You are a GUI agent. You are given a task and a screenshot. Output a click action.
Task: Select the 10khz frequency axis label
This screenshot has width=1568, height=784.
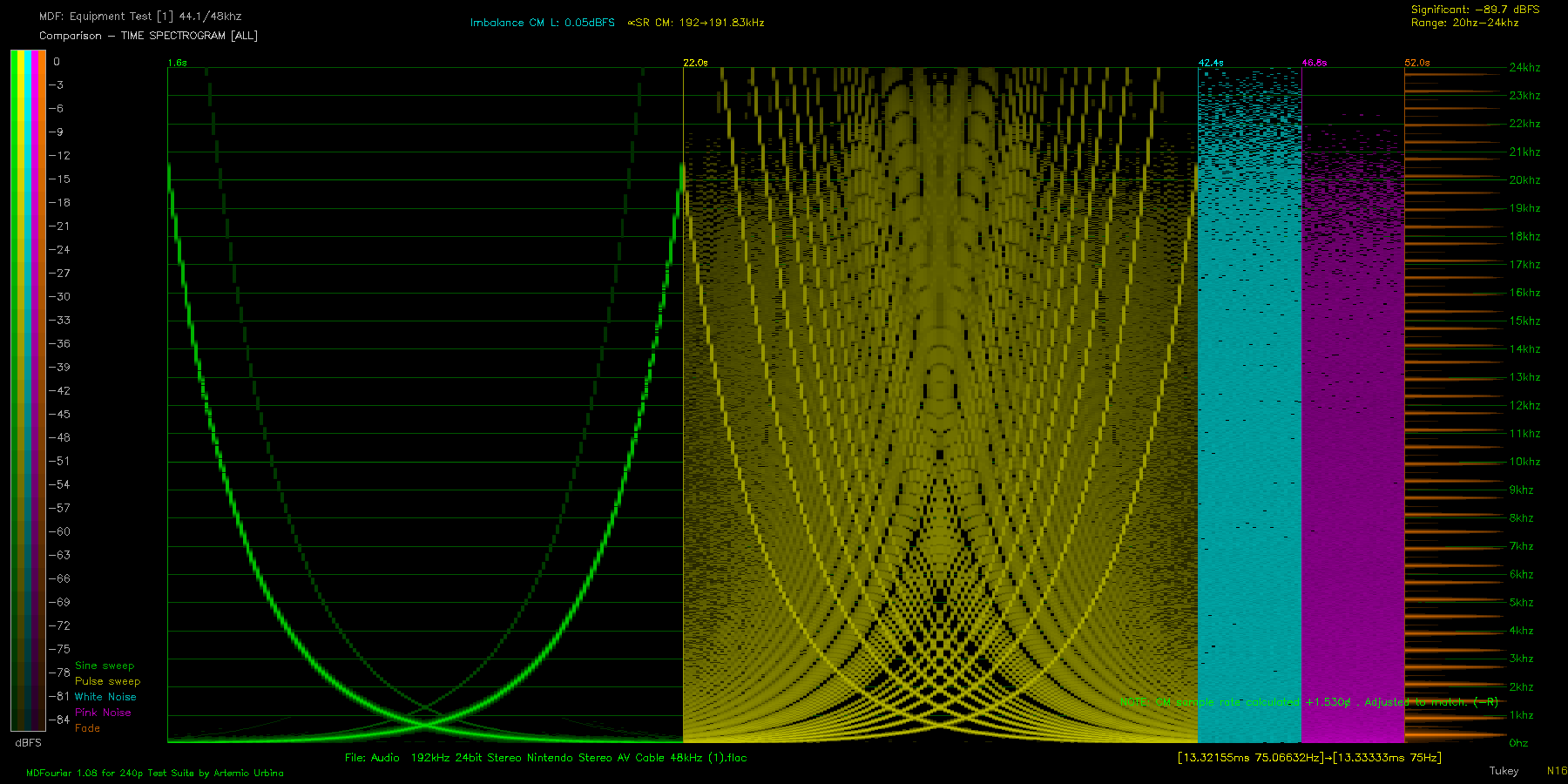coord(1524,462)
